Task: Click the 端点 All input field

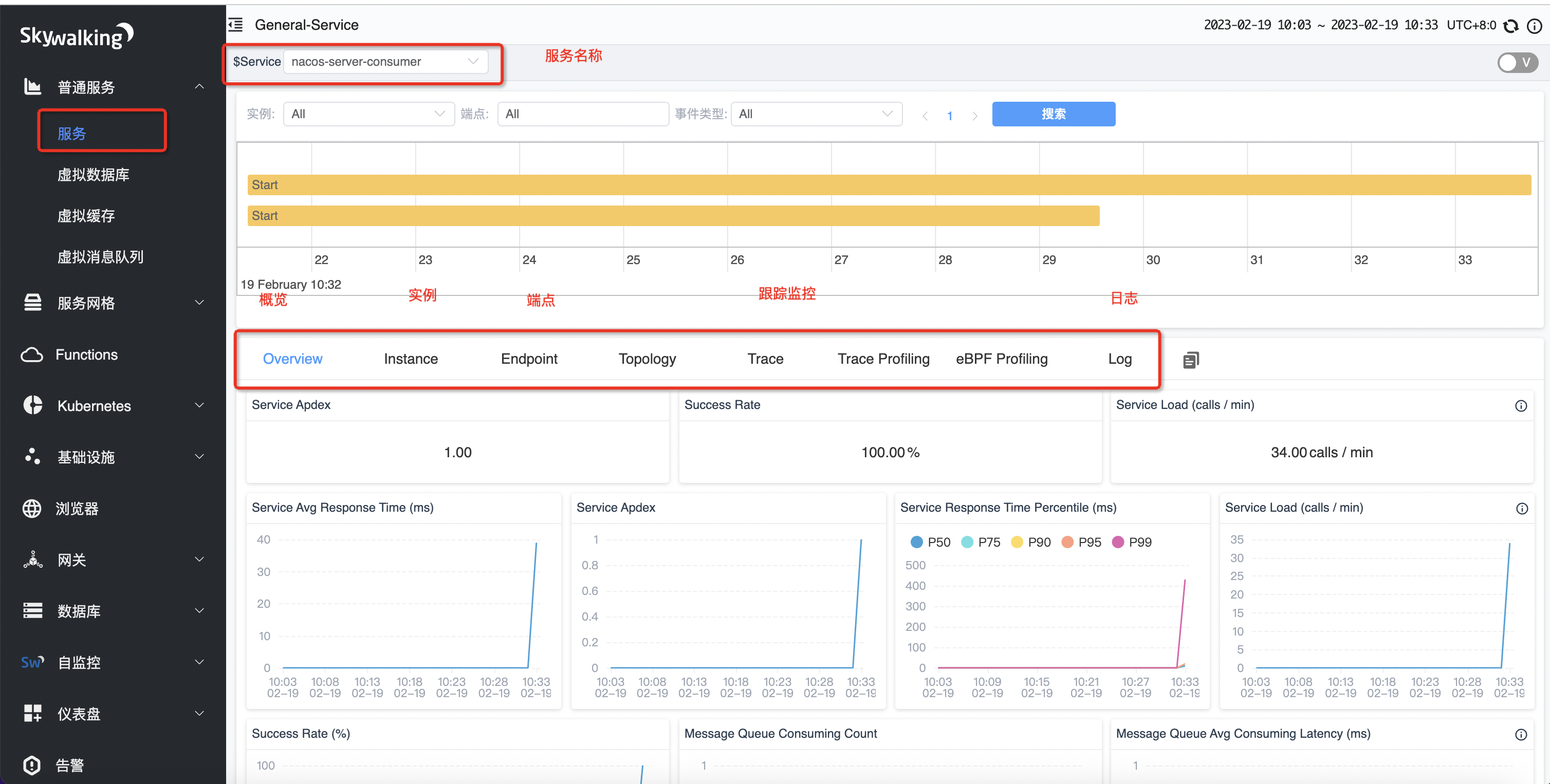Action: click(x=583, y=114)
